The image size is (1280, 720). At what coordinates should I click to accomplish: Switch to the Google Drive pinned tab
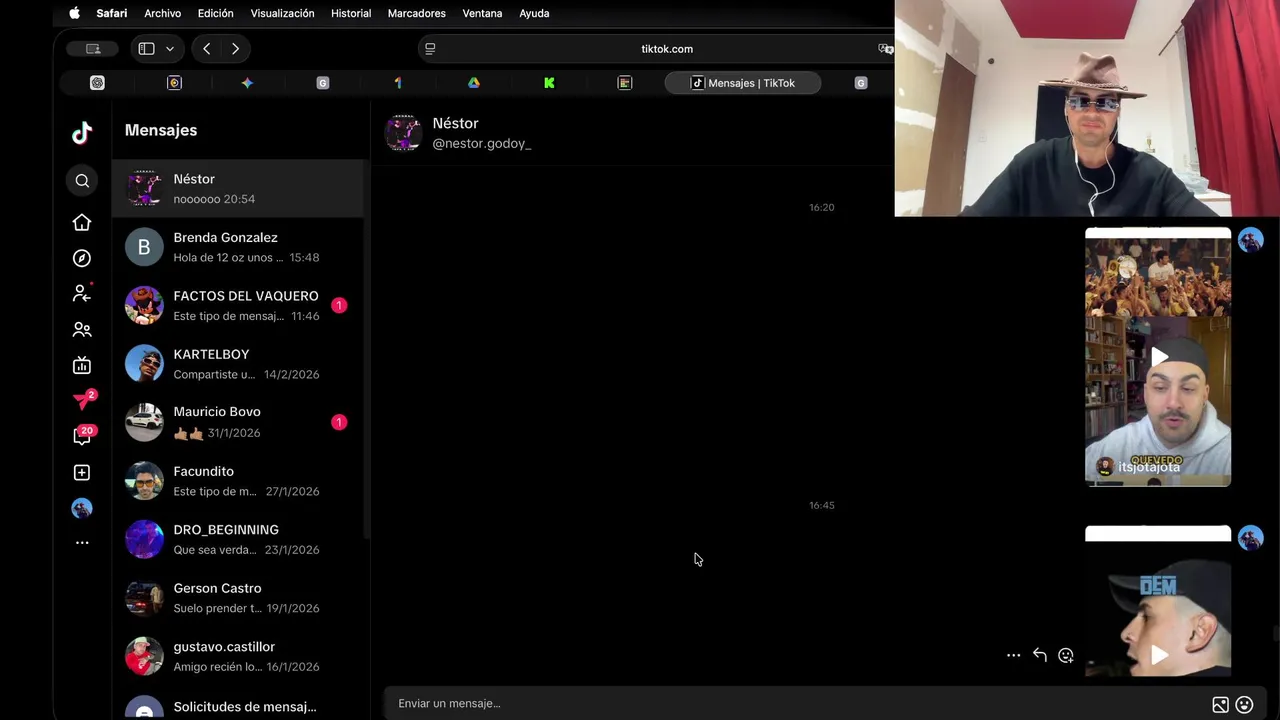click(474, 83)
